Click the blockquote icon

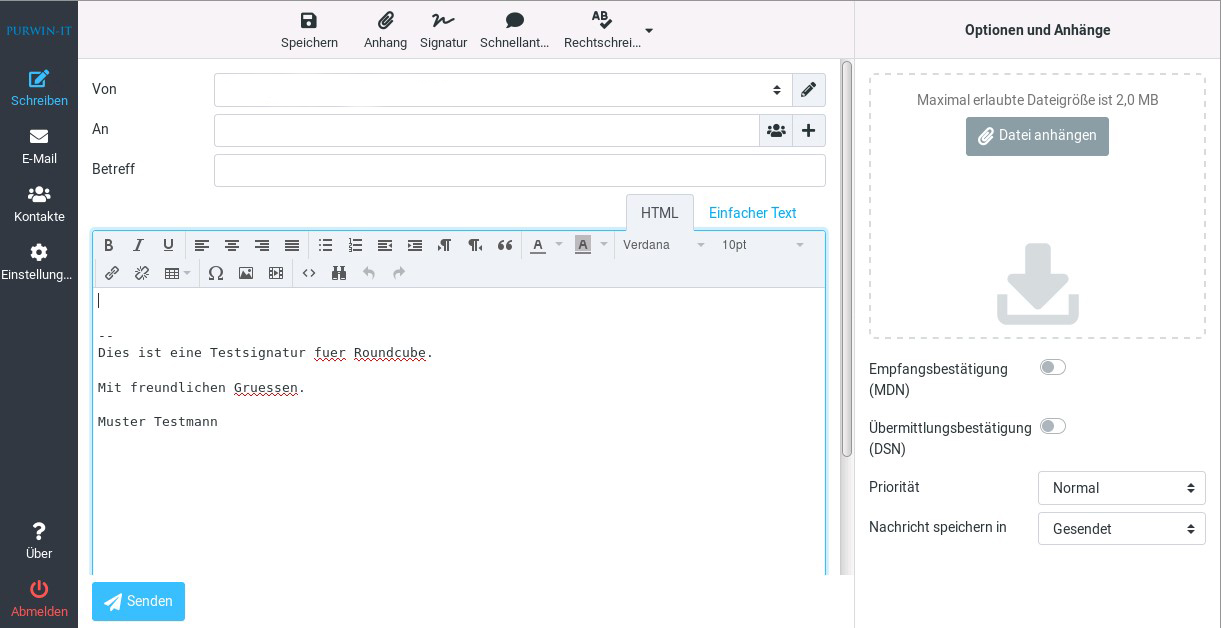[x=505, y=245]
